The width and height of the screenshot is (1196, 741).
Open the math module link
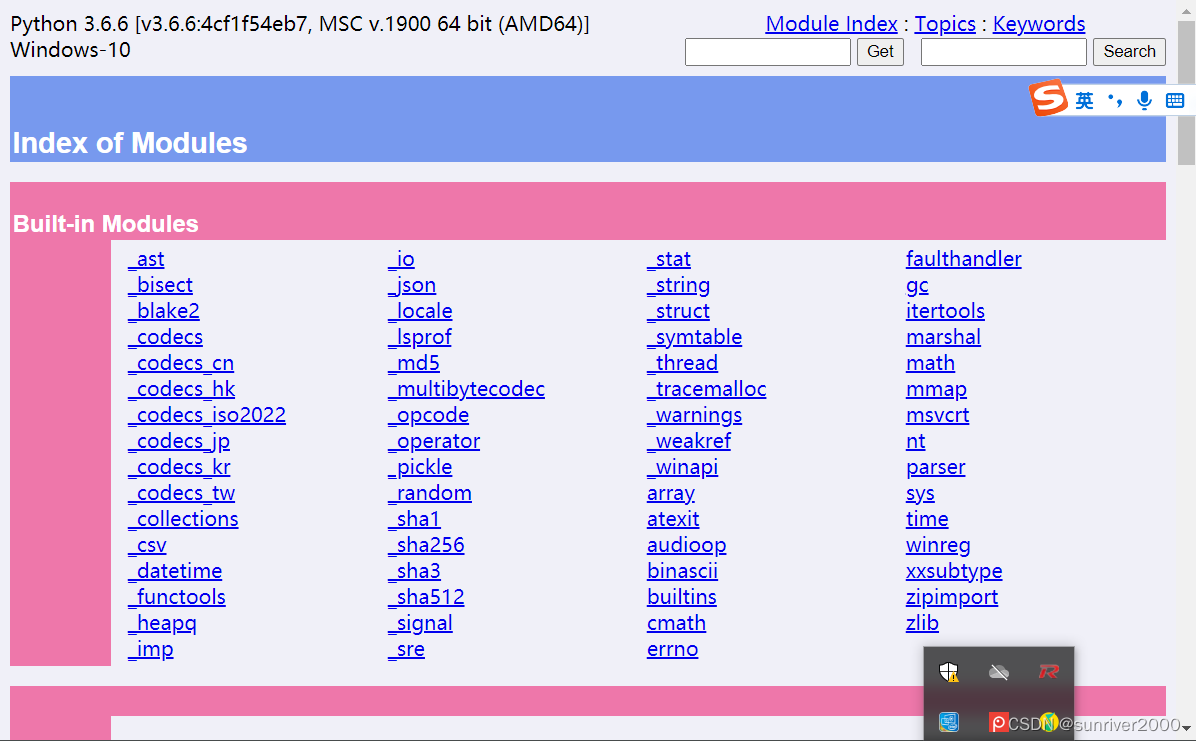click(x=931, y=363)
